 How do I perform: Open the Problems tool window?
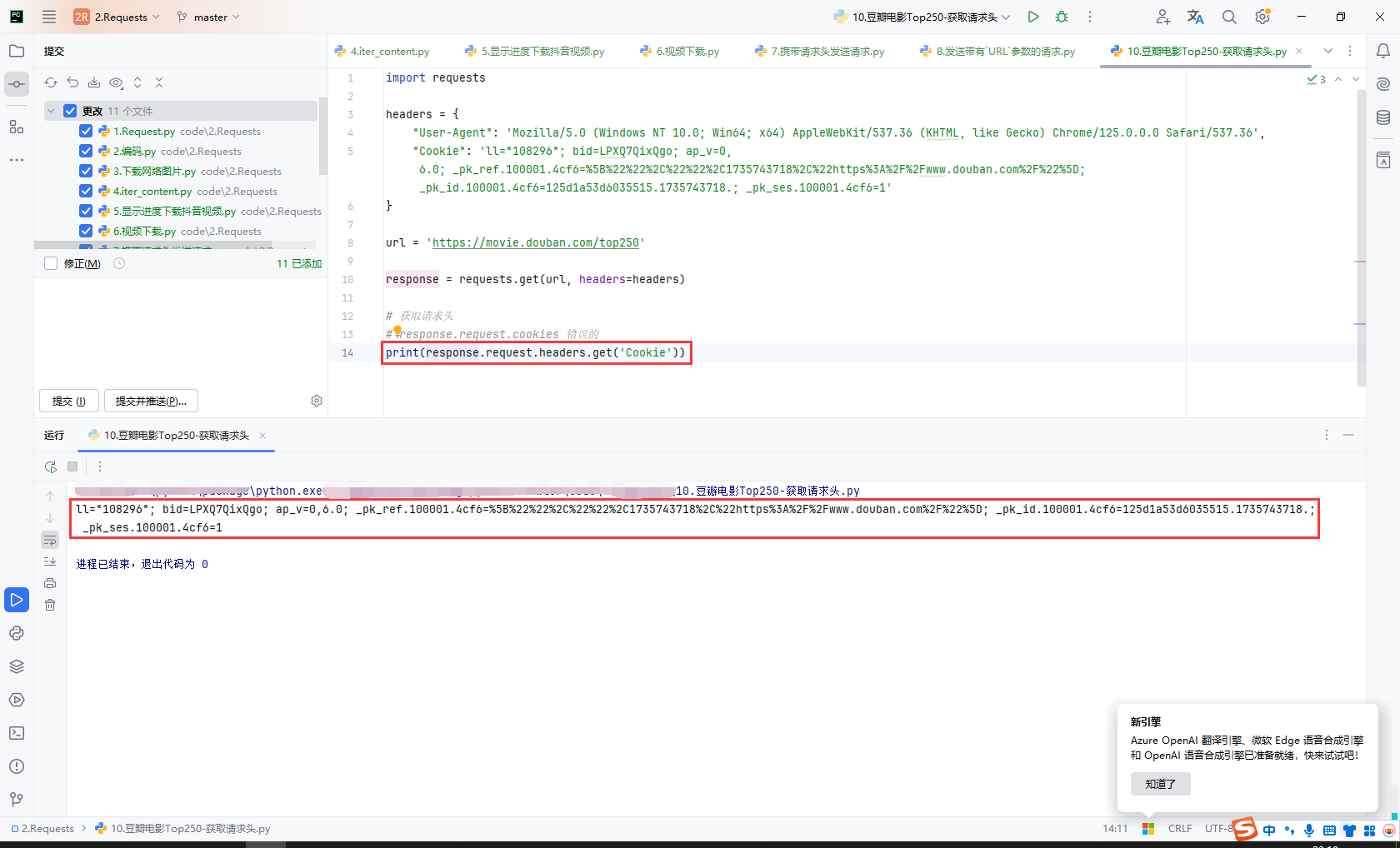tap(17, 766)
